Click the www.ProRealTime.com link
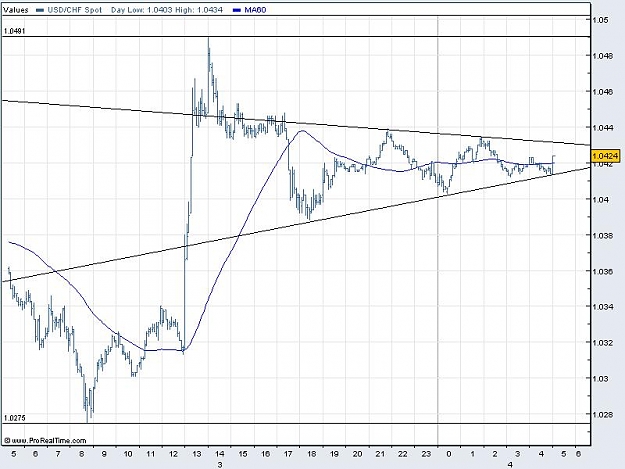The image size is (625, 469). point(49,440)
